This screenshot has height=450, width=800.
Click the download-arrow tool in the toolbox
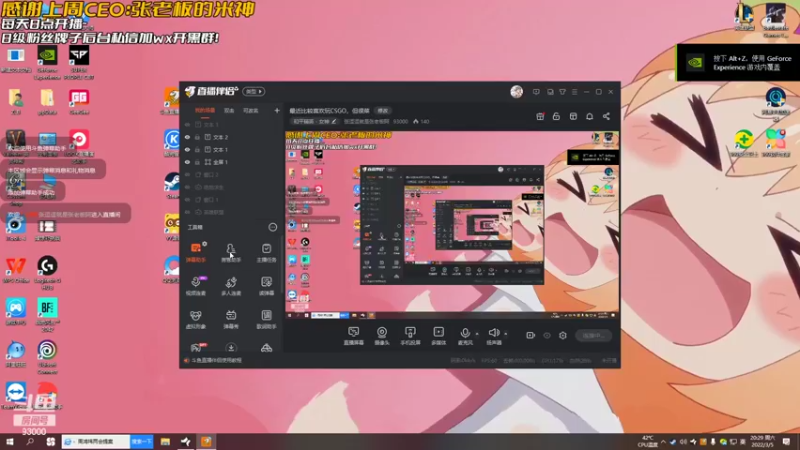pyautogui.click(x=231, y=348)
